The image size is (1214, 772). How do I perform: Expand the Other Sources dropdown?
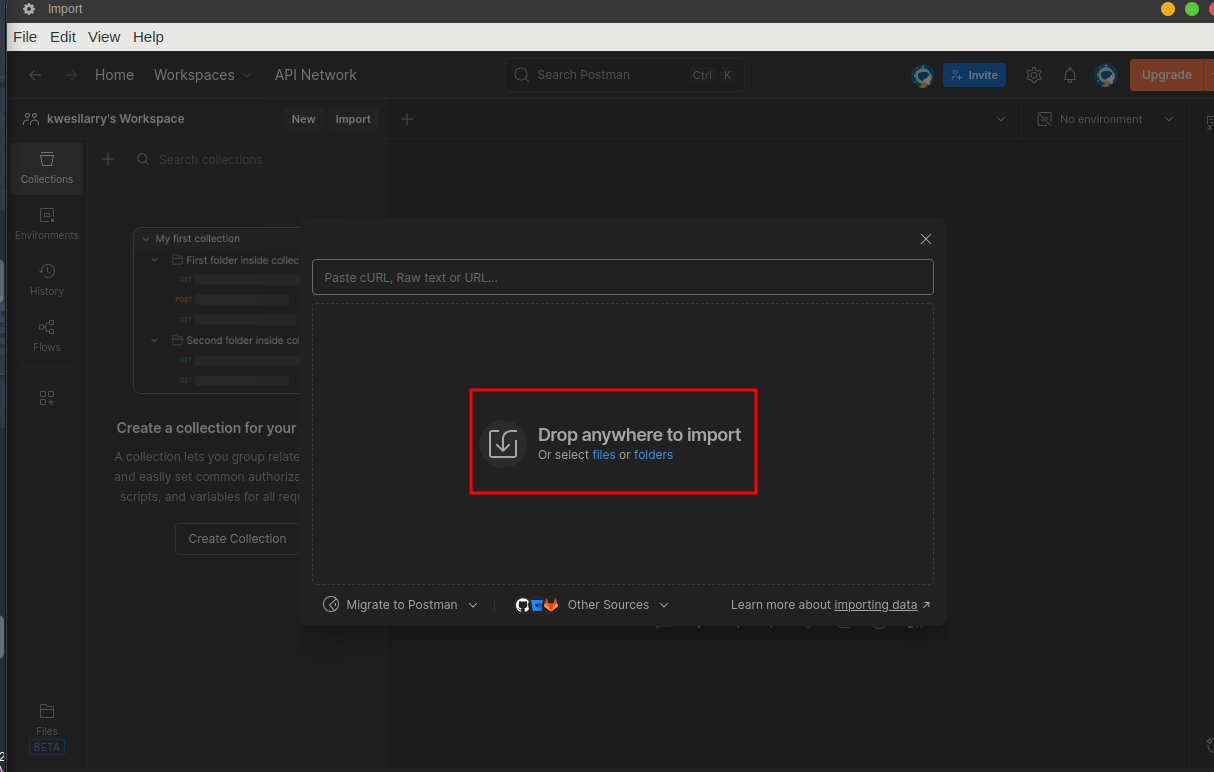pos(608,604)
